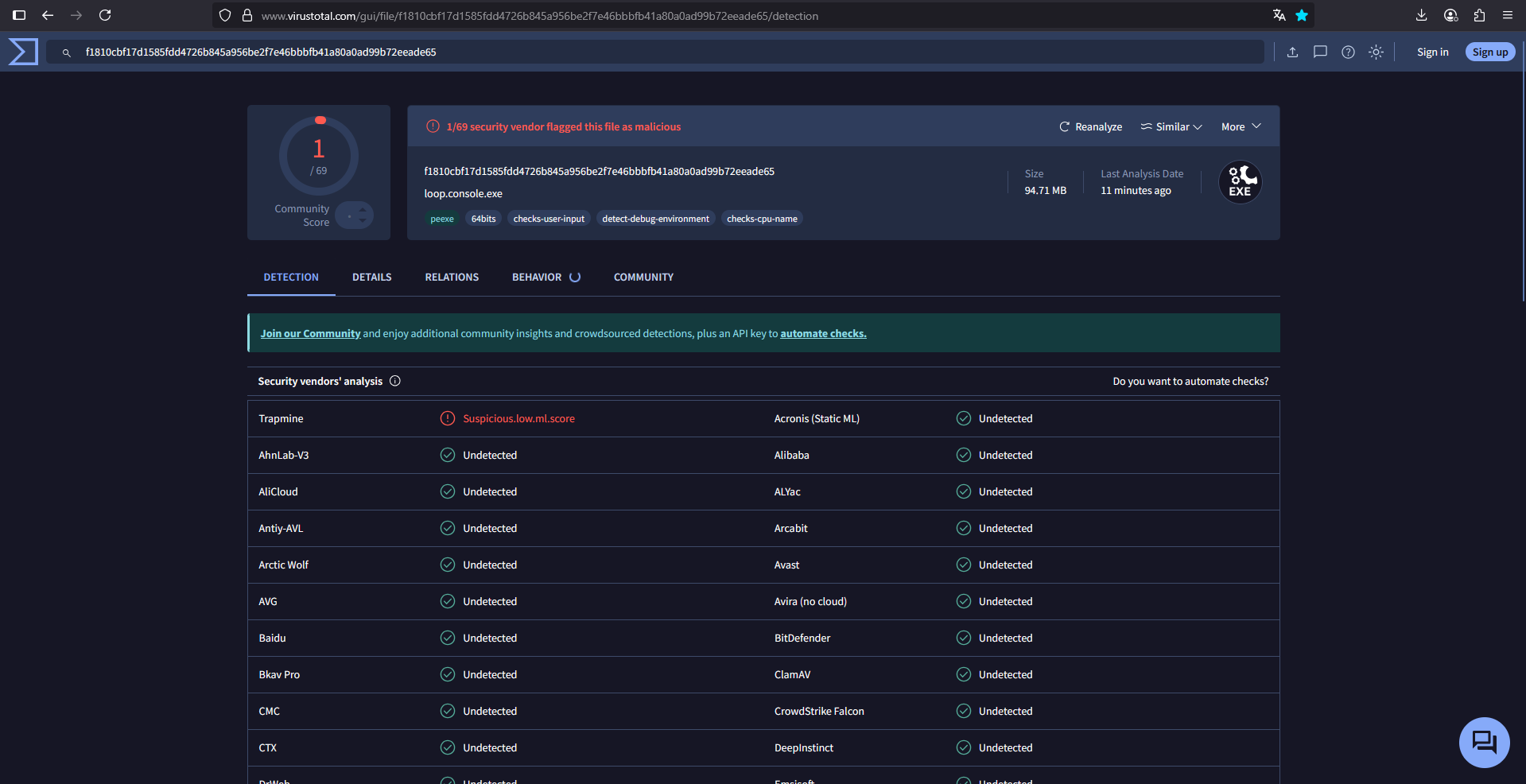Screen dimensions: 1526x784
Task: Toggle the light/dark theme sun icon
Action: pos(1376,52)
